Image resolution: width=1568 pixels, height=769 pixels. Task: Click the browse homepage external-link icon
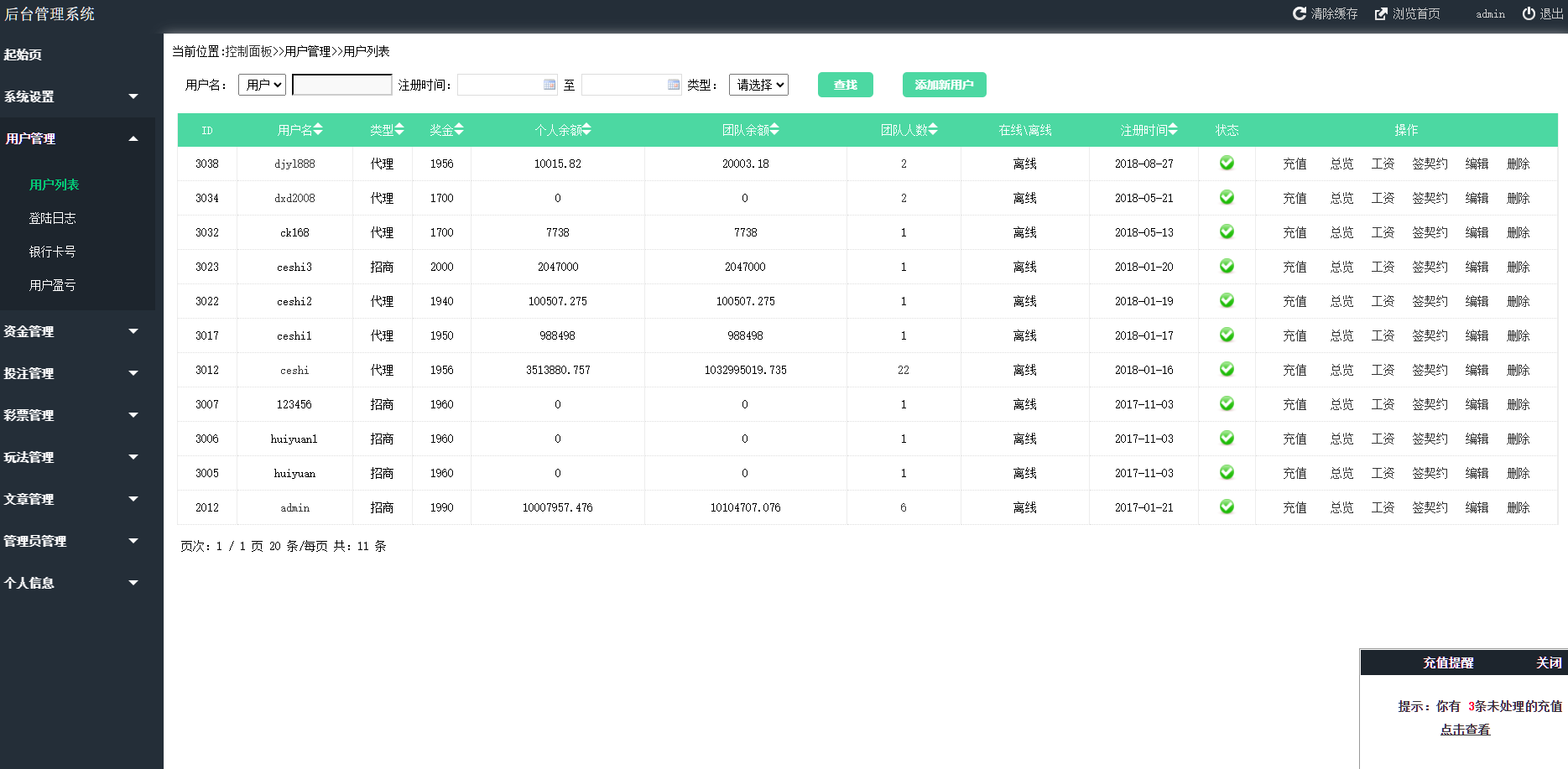(1381, 13)
